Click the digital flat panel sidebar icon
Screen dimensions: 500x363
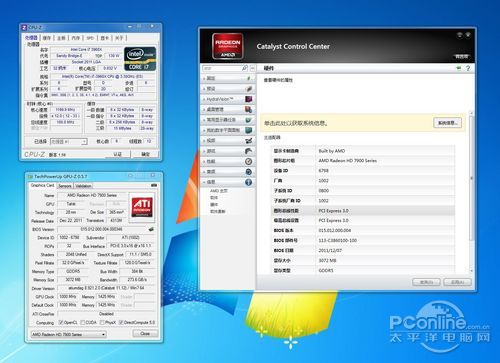pyautogui.click(x=249, y=130)
